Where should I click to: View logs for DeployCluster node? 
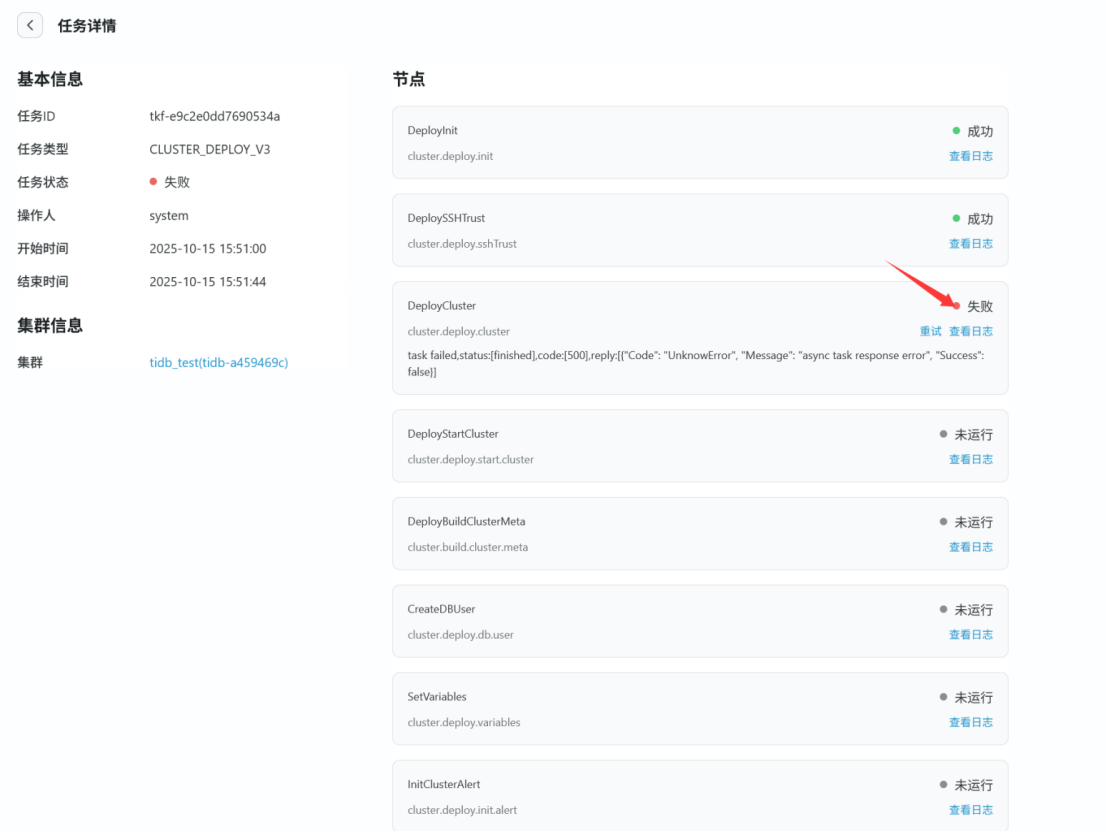970,331
